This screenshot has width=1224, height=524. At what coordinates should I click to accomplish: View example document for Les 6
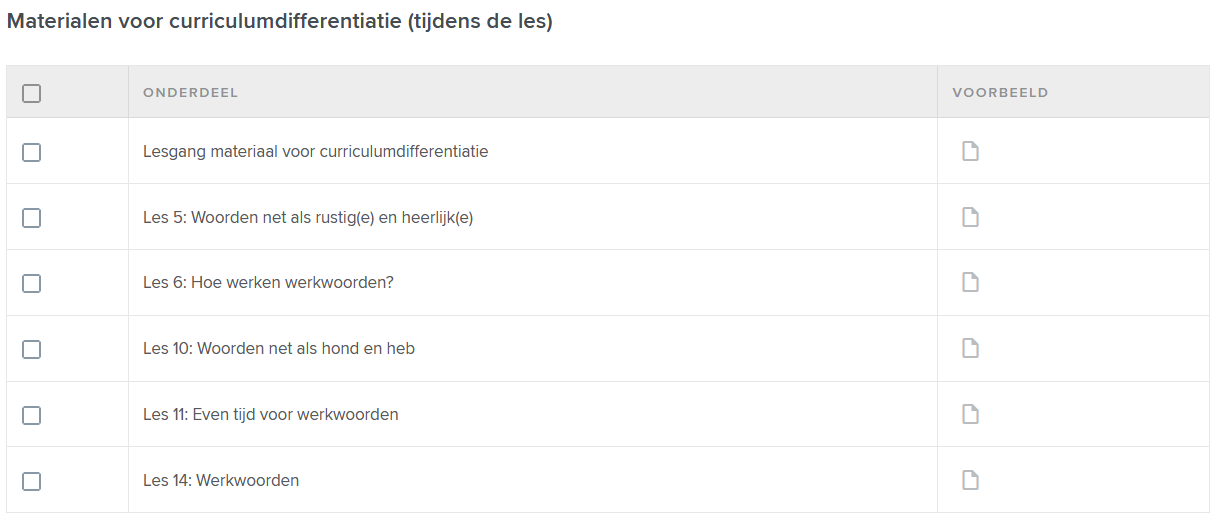point(970,282)
